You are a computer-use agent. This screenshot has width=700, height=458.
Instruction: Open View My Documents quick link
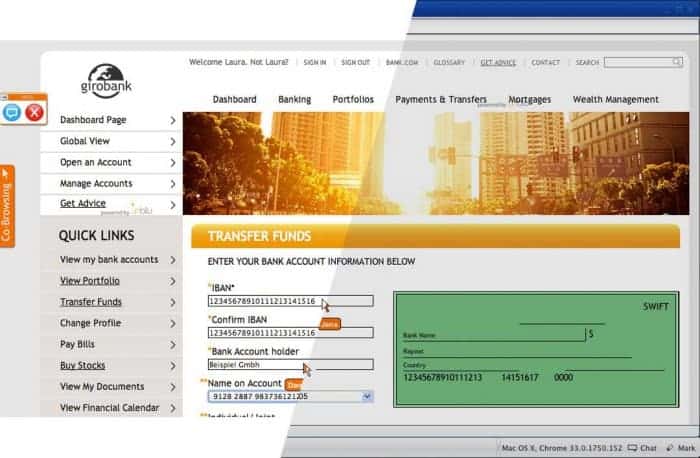102,387
